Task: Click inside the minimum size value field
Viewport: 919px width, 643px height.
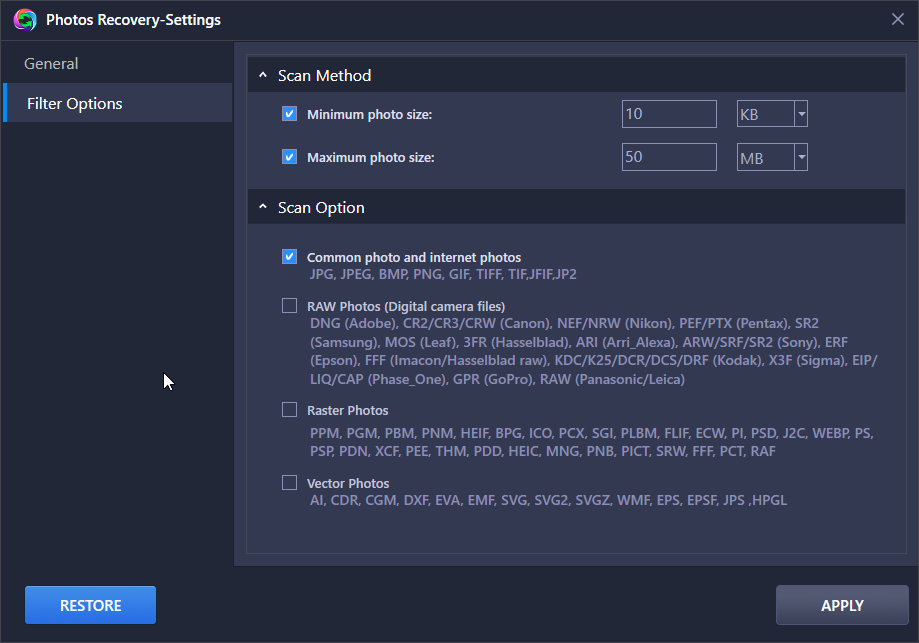Action: [668, 113]
